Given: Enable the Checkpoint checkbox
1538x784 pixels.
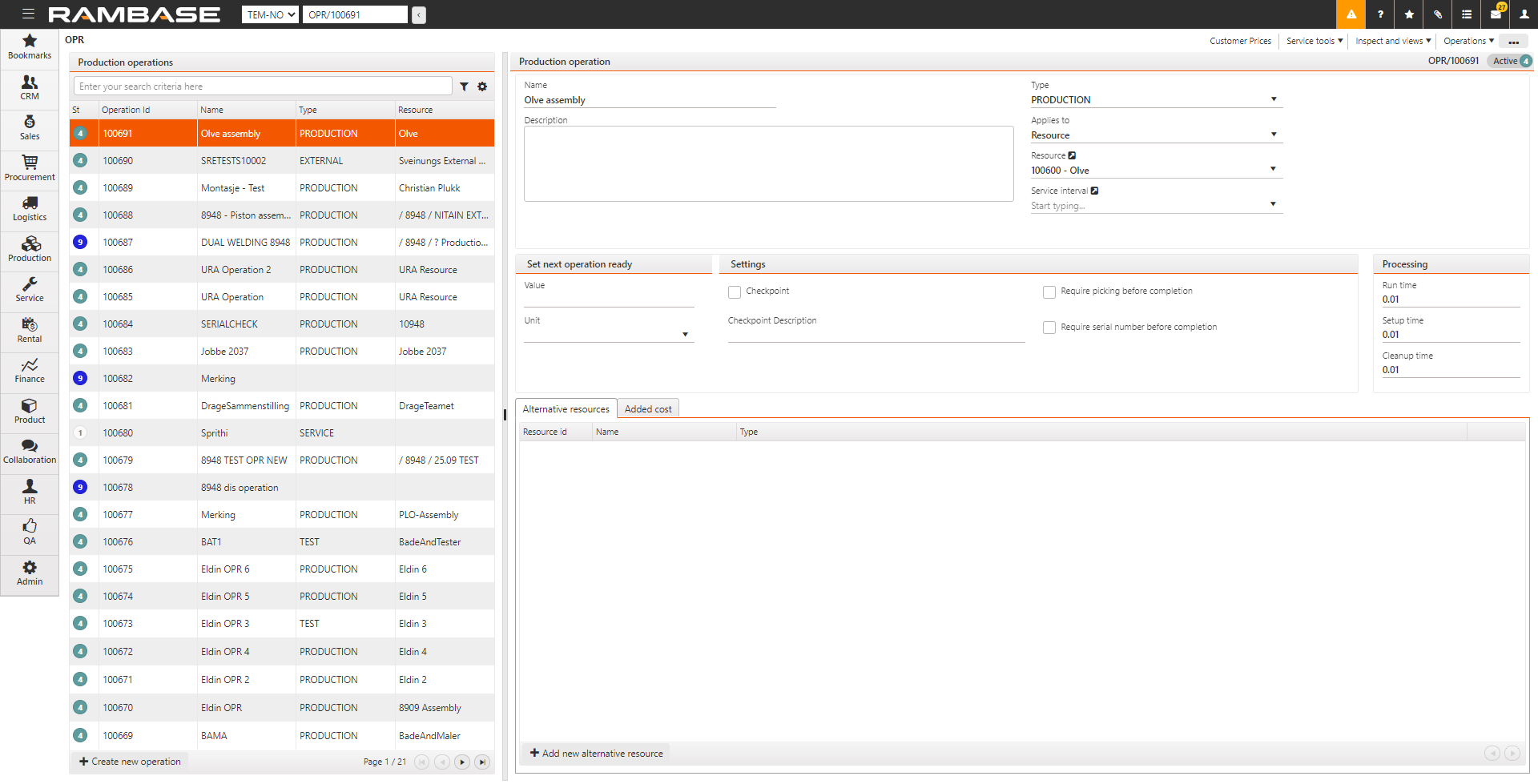Looking at the screenshot, I should [735, 292].
